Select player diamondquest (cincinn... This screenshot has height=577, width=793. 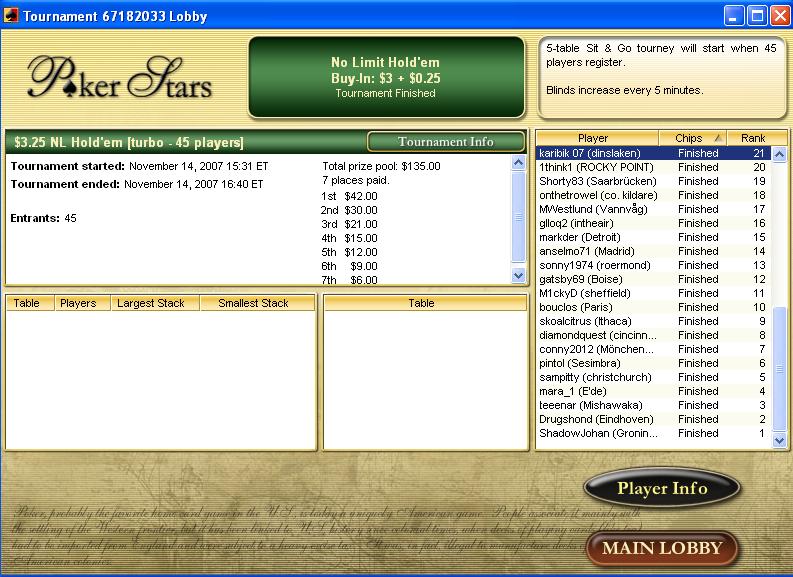[653, 335]
